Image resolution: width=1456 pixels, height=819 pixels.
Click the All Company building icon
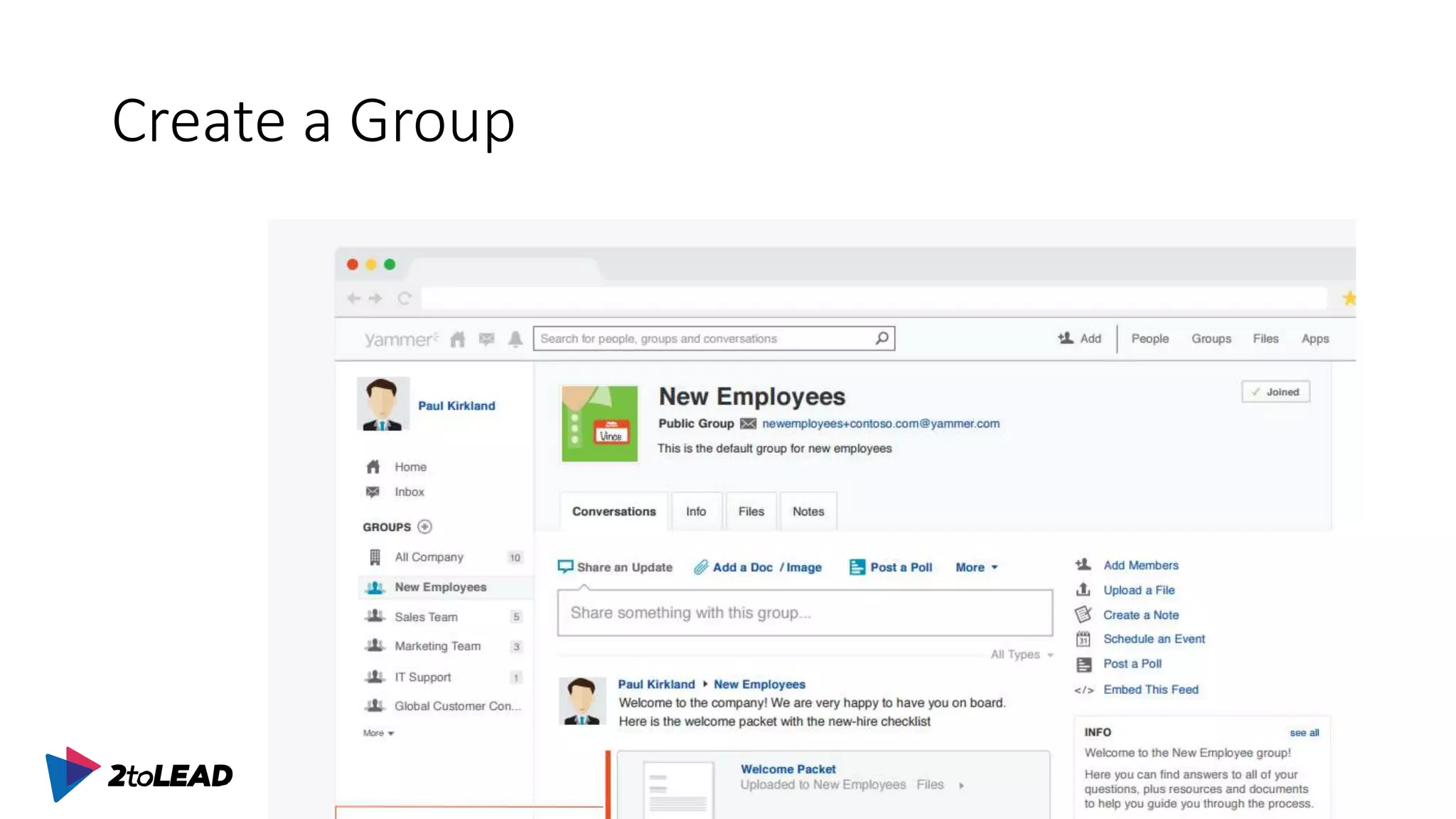pos(375,557)
